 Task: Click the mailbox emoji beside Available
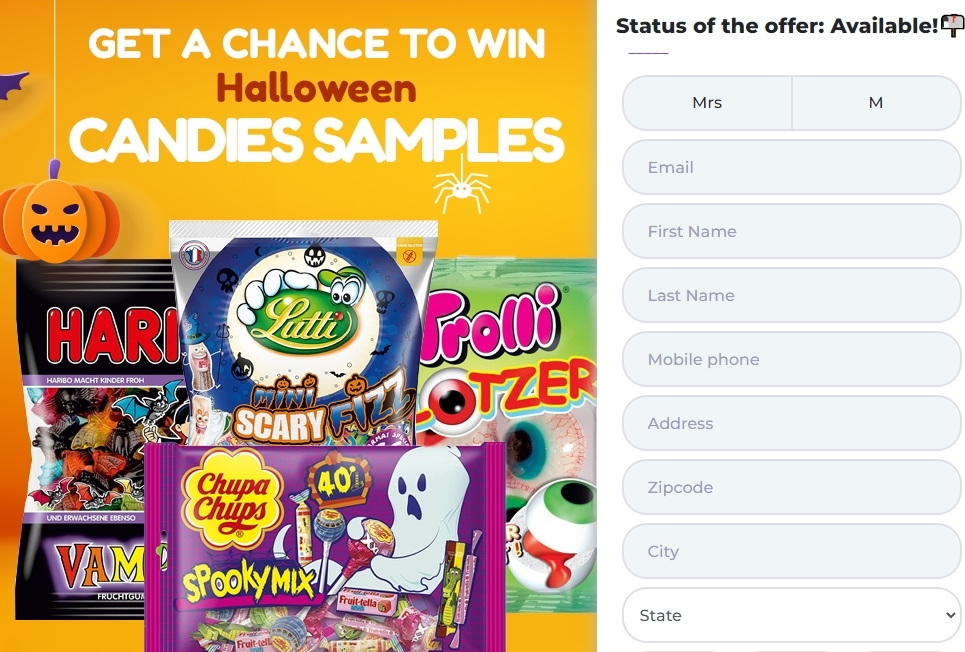pyautogui.click(x=952, y=26)
